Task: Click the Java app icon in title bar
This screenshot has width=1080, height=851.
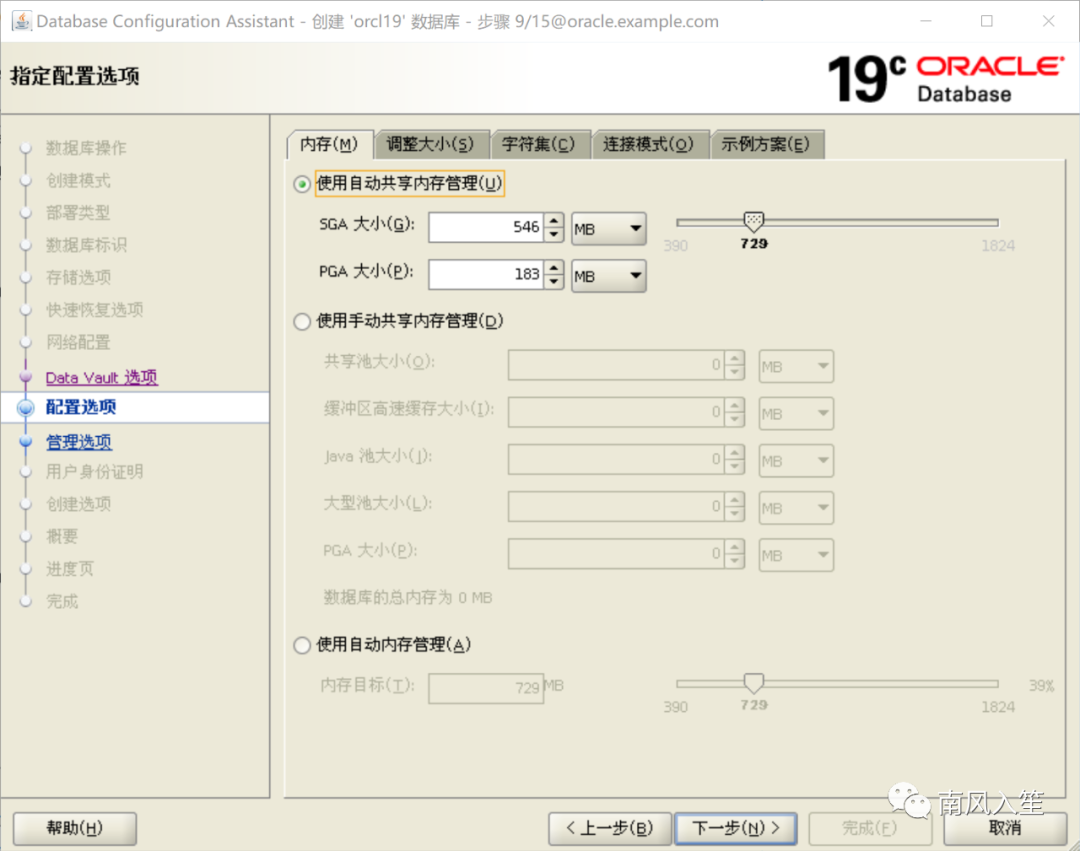Action: (21, 21)
